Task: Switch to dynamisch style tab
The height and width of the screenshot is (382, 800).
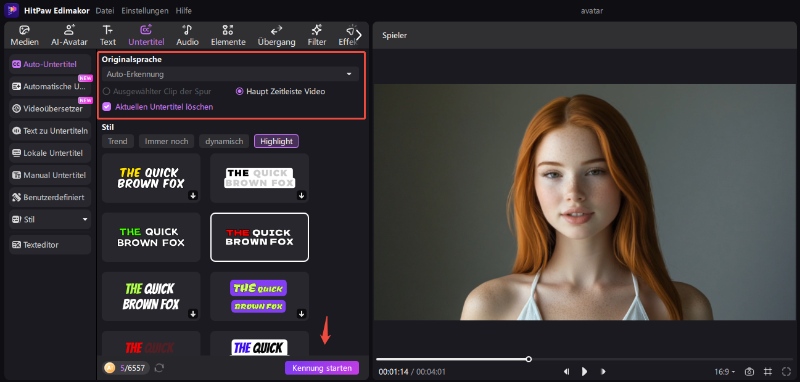Action: point(224,141)
